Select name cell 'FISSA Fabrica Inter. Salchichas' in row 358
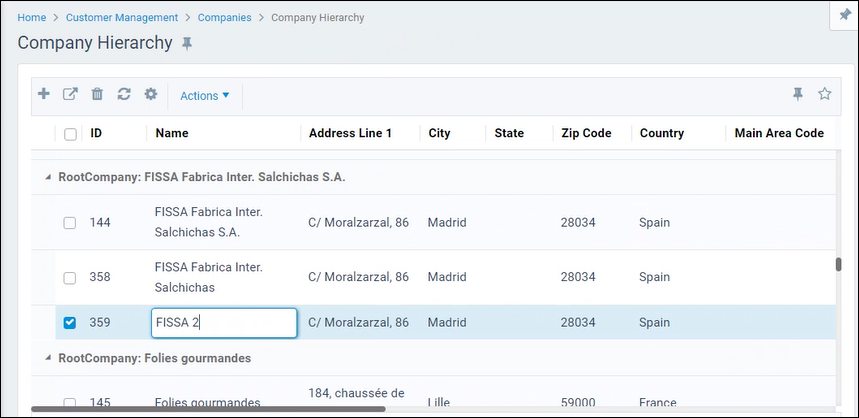The image size is (859, 418). (x=209, y=277)
